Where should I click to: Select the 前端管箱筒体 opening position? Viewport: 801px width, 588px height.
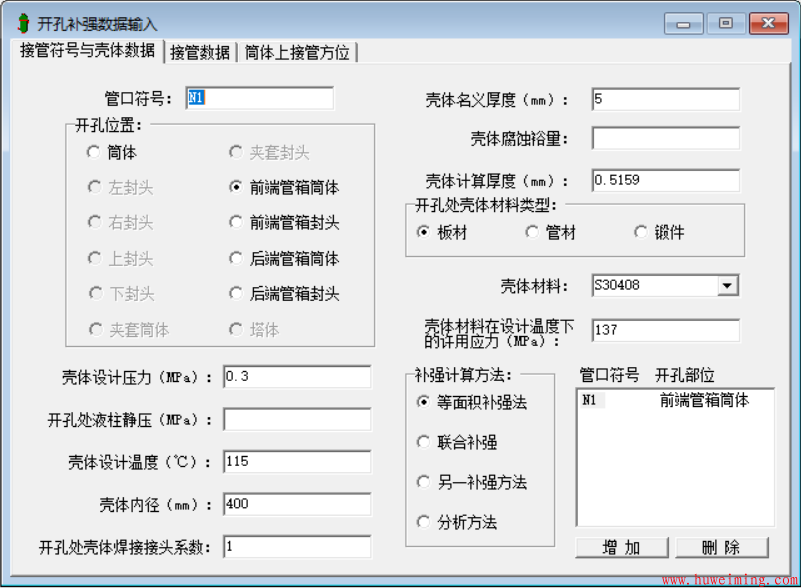click(x=236, y=187)
